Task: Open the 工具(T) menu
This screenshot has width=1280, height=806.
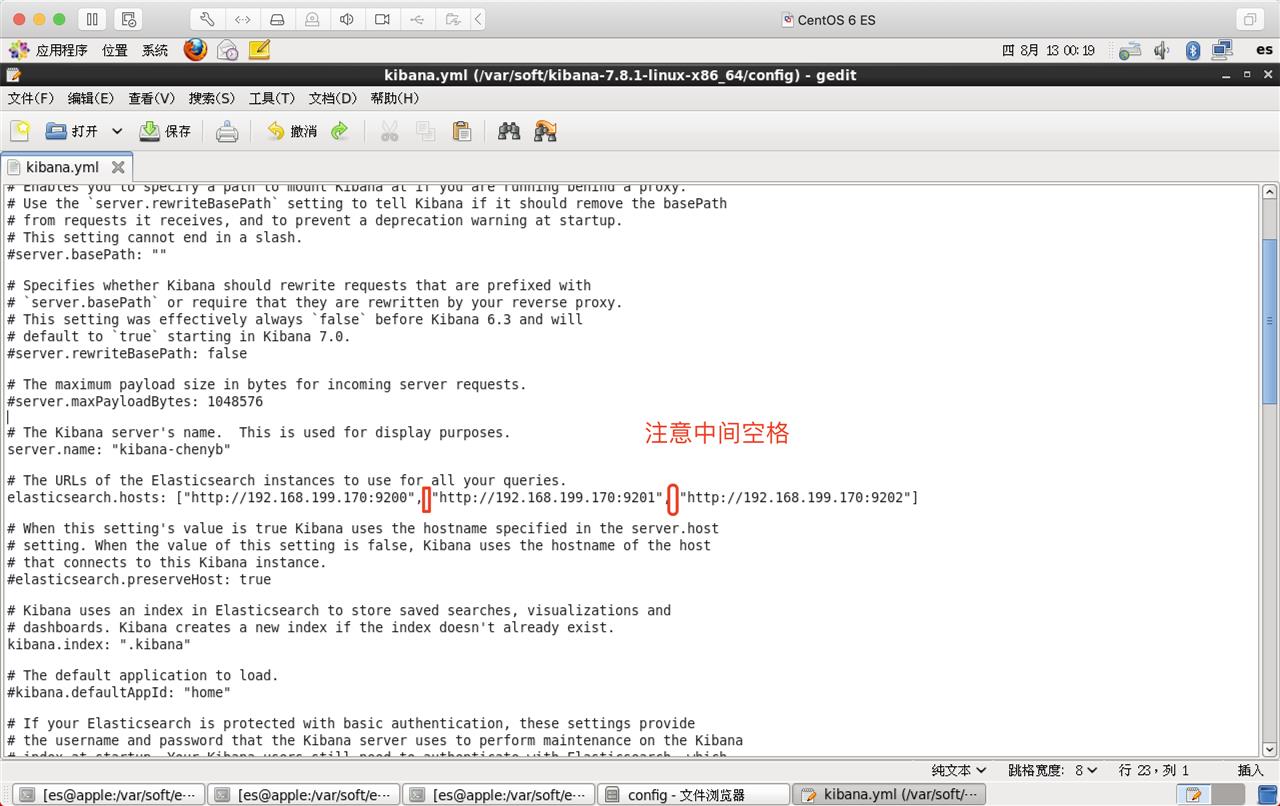Action: click(x=272, y=98)
